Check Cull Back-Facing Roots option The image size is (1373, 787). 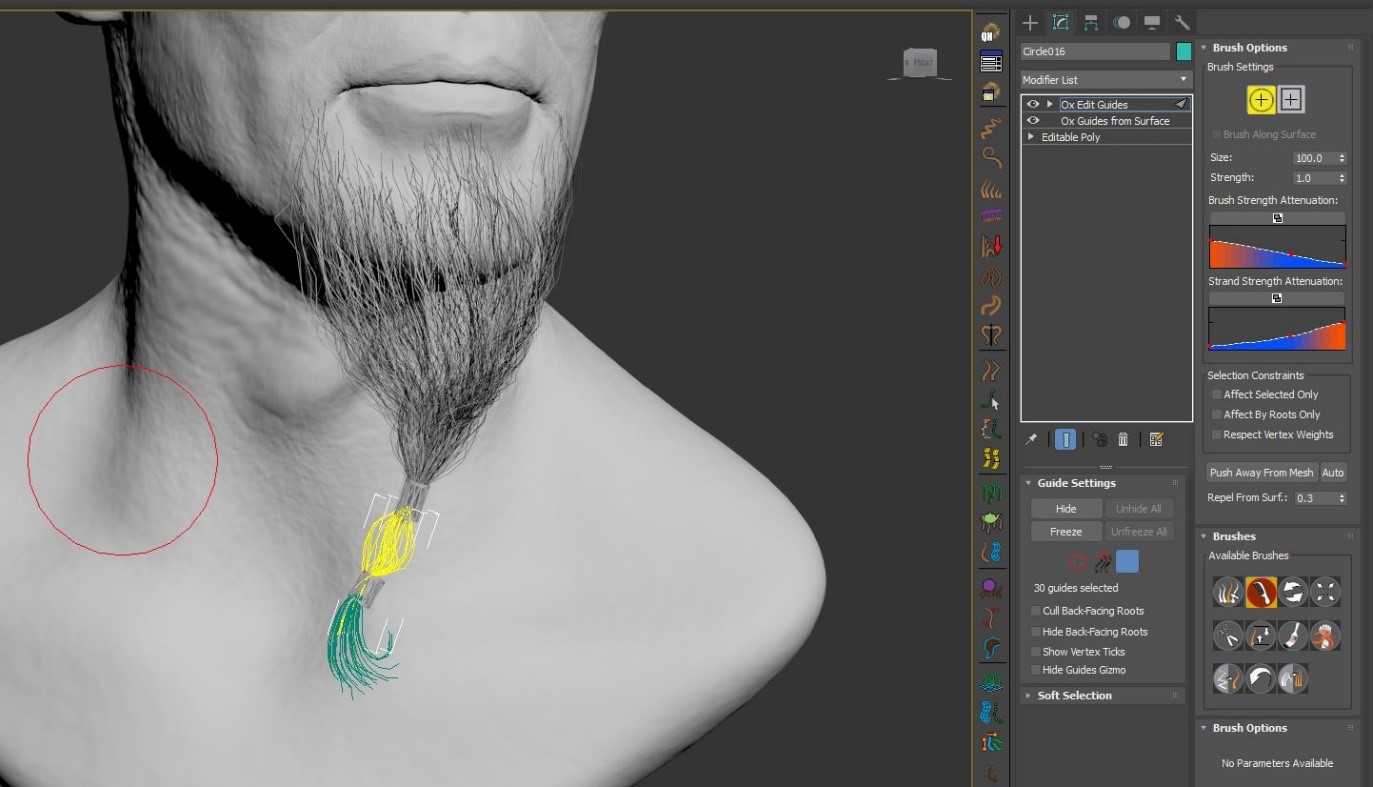click(1035, 611)
